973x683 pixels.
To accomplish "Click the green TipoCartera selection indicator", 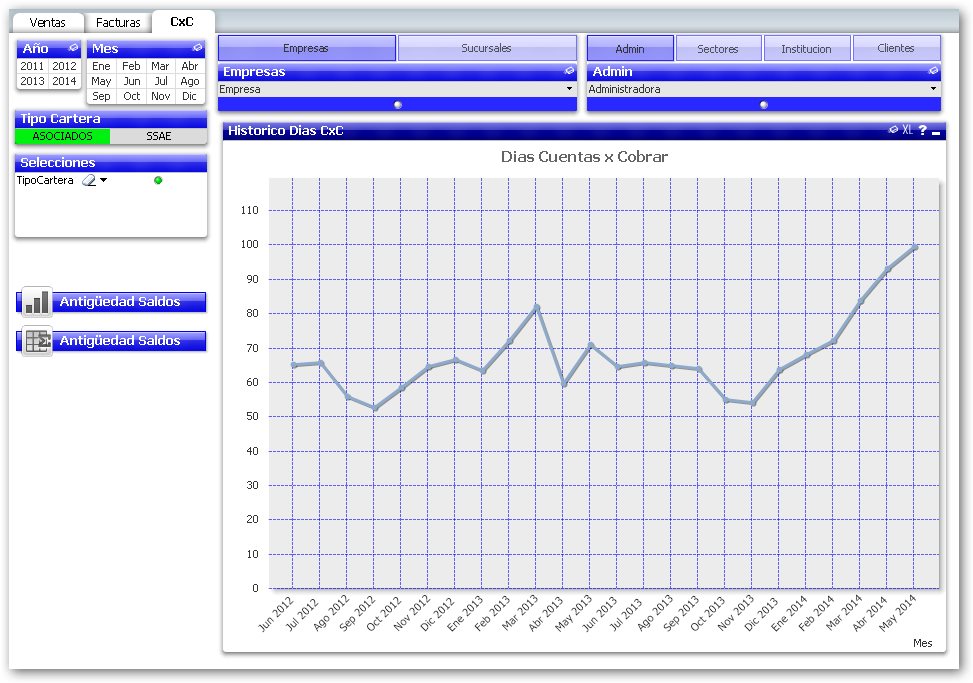I will [158, 181].
